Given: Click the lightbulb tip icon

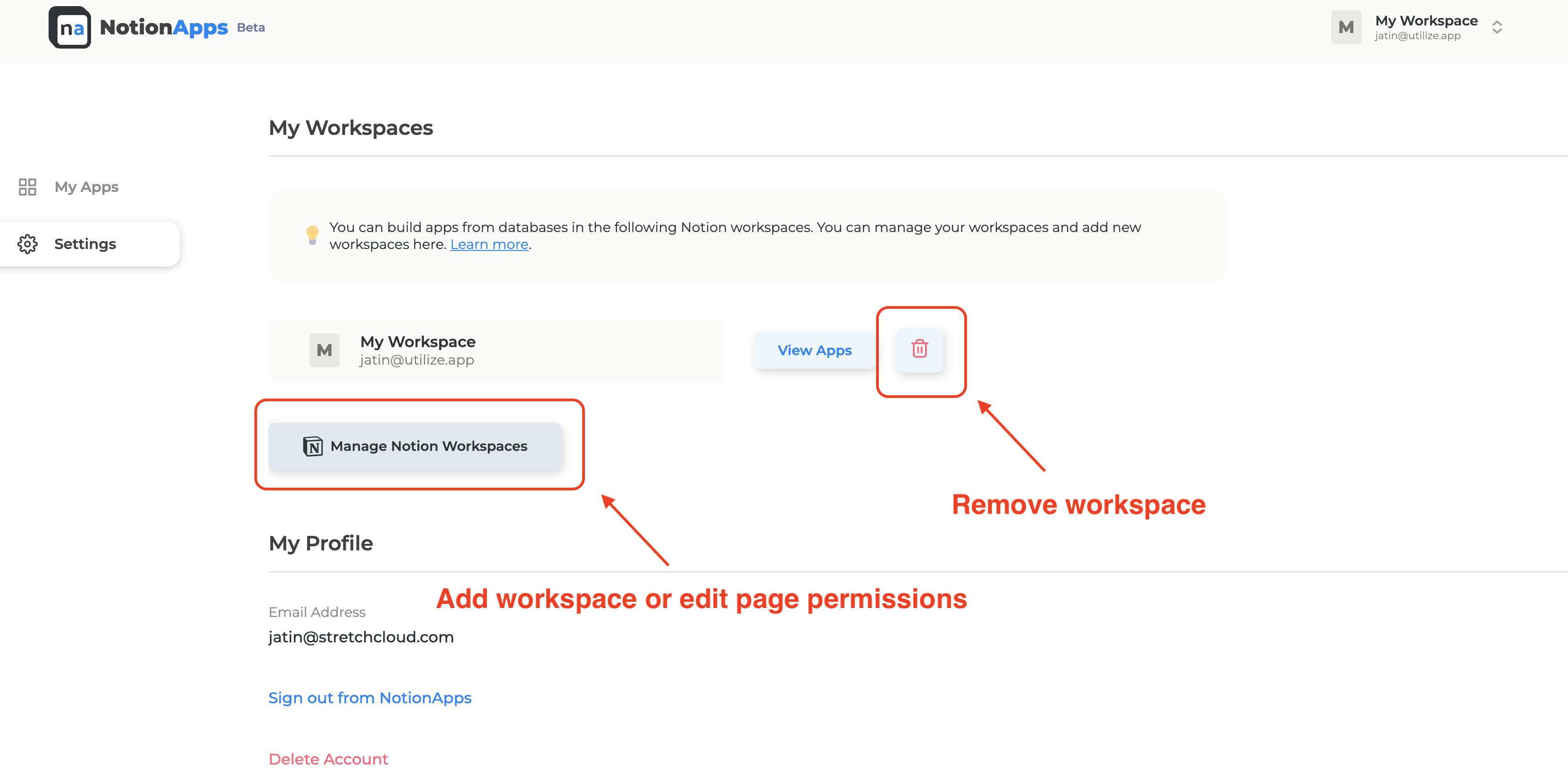Looking at the screenshot, I should [312, 235].
